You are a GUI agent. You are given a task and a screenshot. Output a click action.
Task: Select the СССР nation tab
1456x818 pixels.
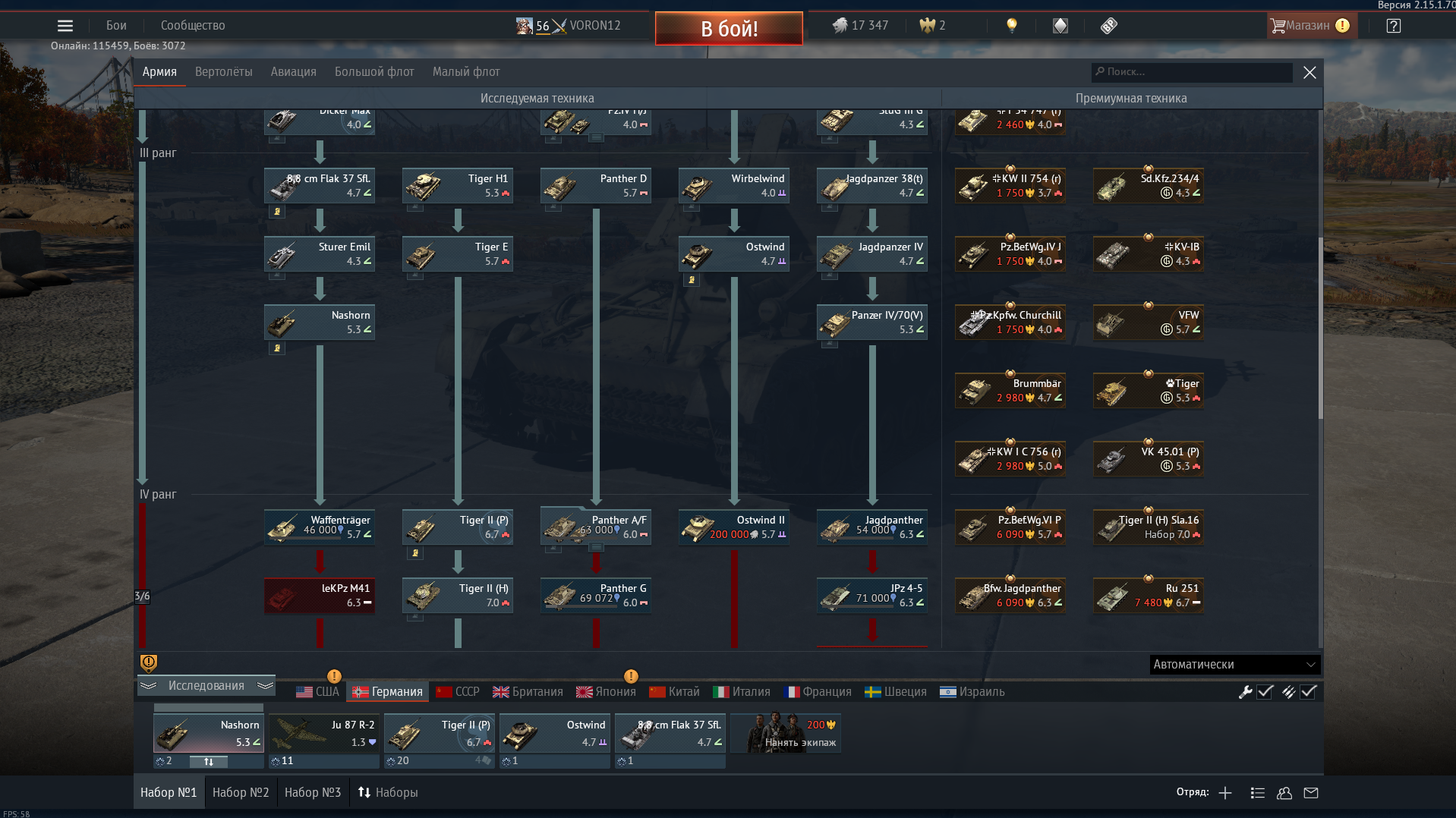pos(458,692)
